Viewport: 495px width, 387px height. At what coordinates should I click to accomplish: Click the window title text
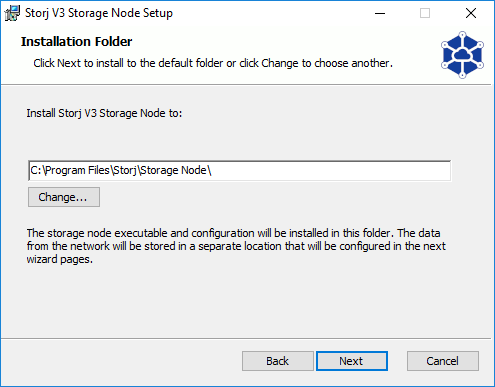point(99,13)
